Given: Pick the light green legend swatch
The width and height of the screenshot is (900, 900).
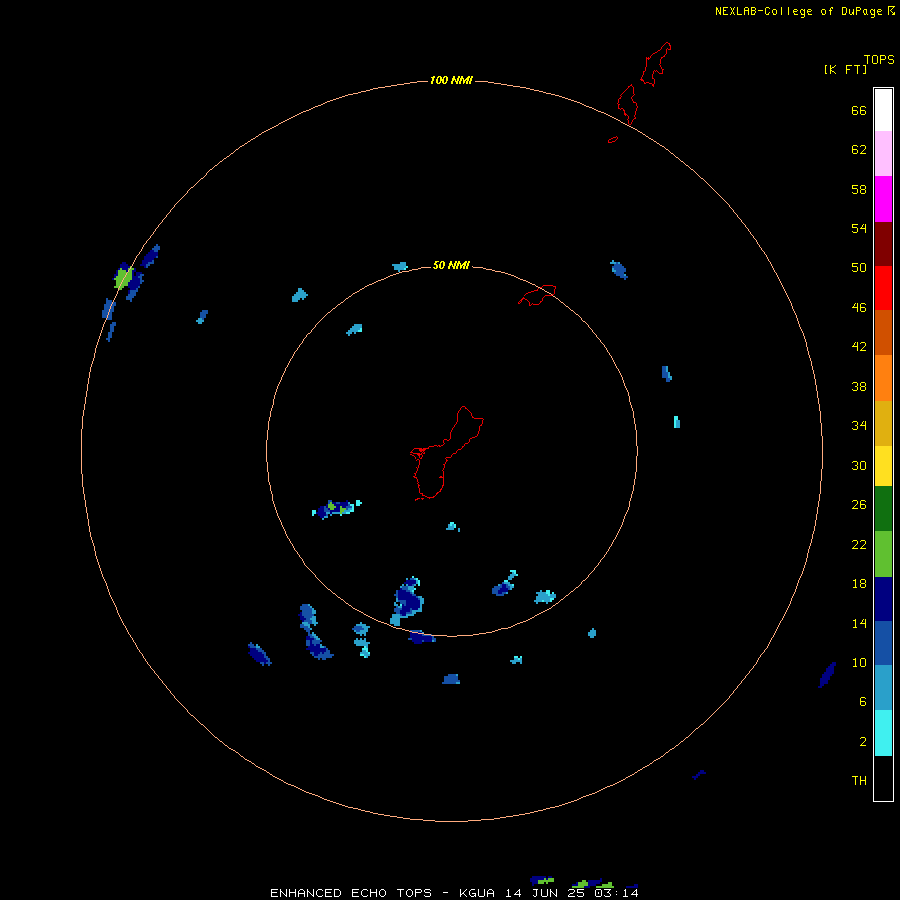Looking at the screenshot, I should (883, 554).
